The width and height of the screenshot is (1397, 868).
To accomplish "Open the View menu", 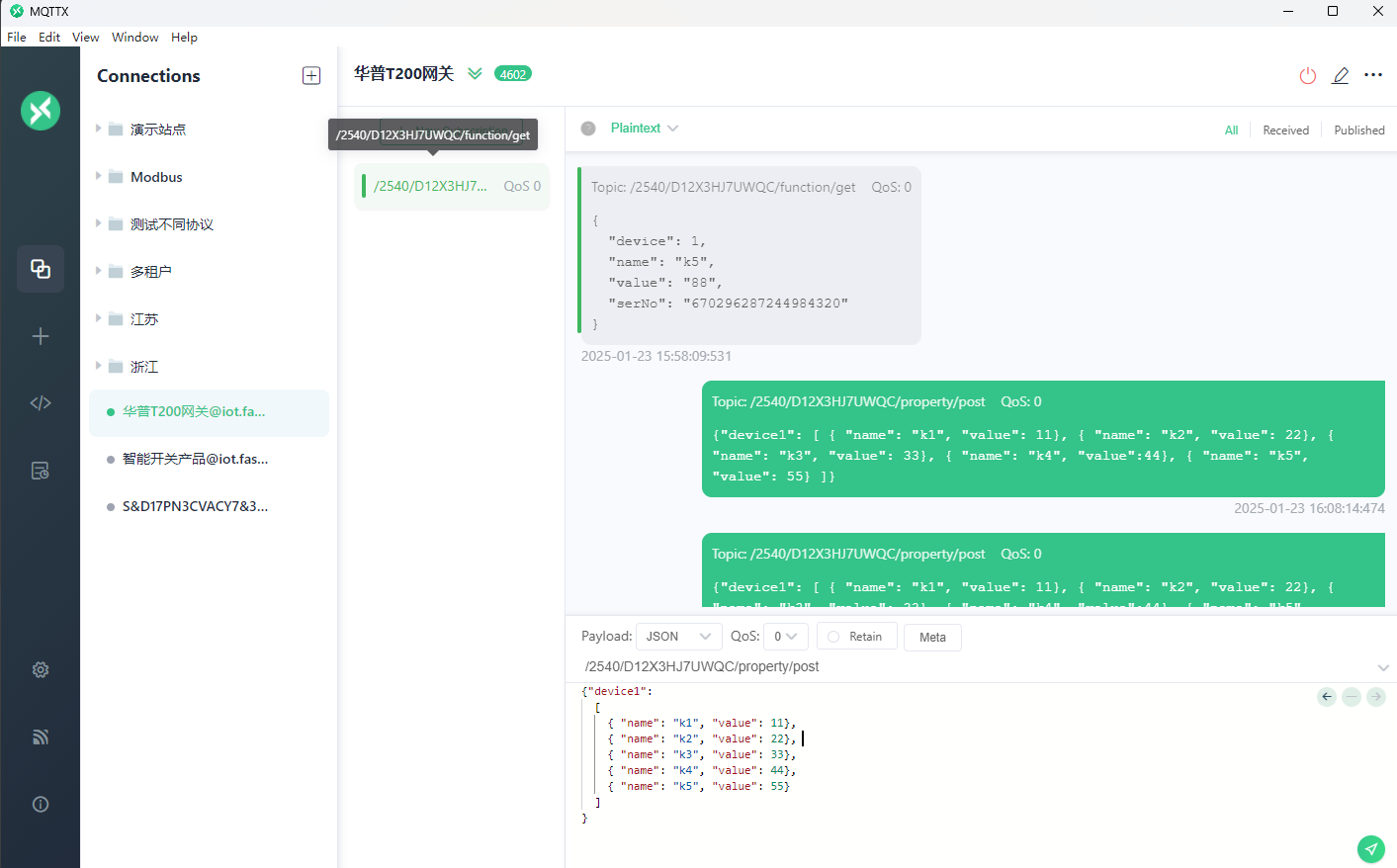I will 86,38.
